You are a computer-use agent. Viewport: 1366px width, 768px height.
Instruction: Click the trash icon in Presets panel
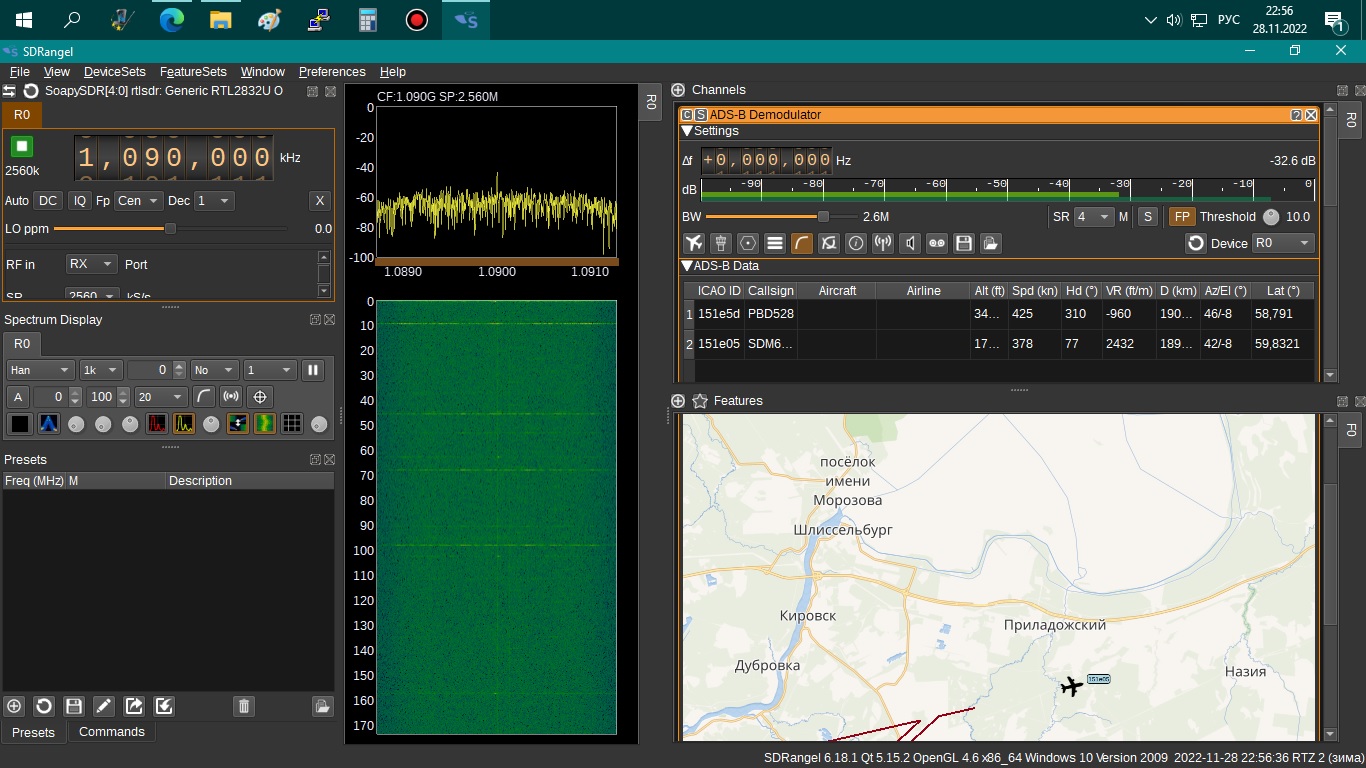[x=243, y=706]
